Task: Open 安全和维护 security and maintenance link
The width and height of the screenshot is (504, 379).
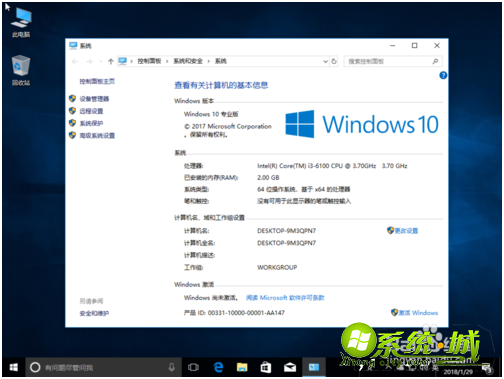Action: [x=94, y=313]
